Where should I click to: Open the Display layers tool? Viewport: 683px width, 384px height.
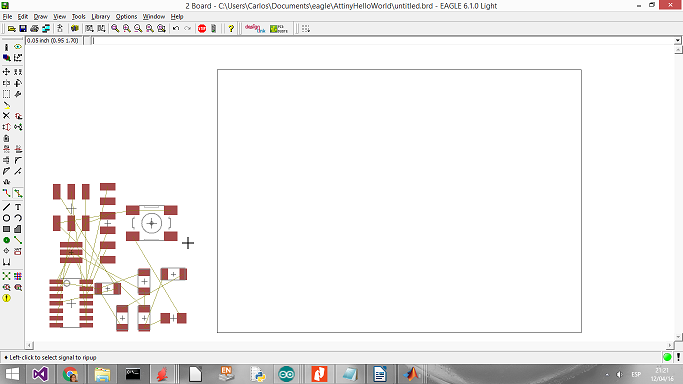[6, 57]
